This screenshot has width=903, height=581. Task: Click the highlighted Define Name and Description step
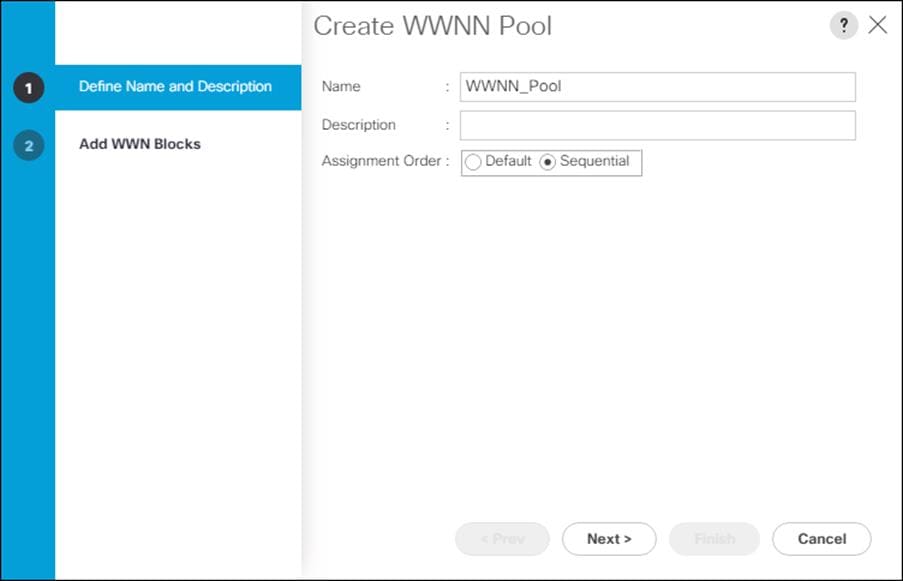(x=176, y=87)
